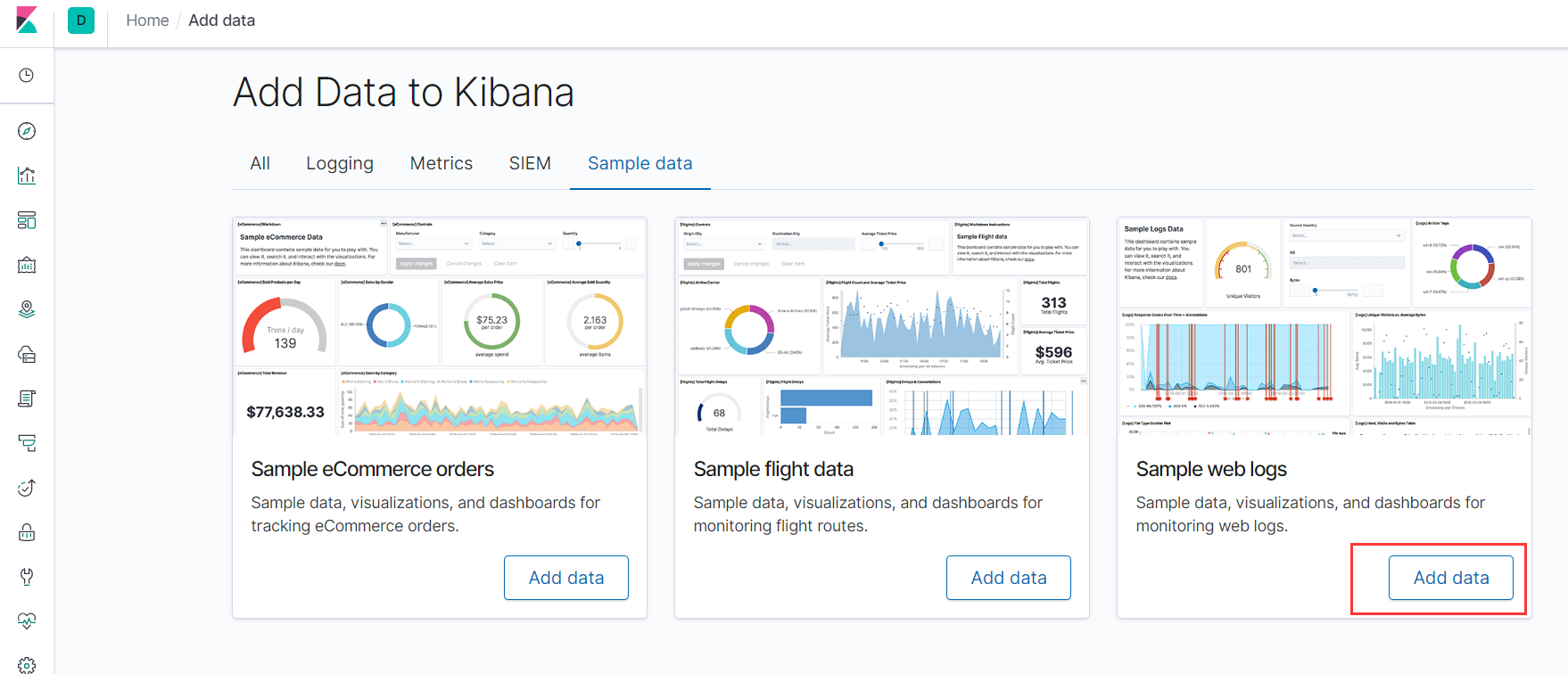Viewport: 1568px width, 674px height.
Task: Click description text about tracking eCommerce orders
Action: [x=425, y=514]
